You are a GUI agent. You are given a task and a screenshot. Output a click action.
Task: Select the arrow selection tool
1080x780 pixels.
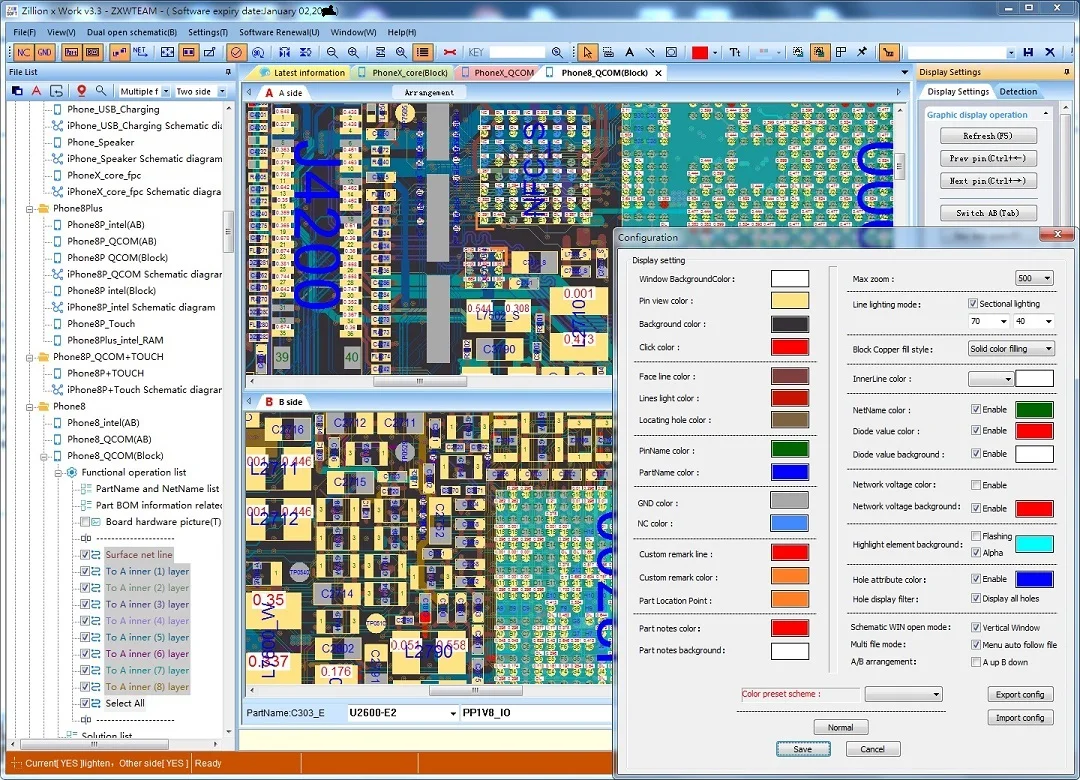[588, 52]
